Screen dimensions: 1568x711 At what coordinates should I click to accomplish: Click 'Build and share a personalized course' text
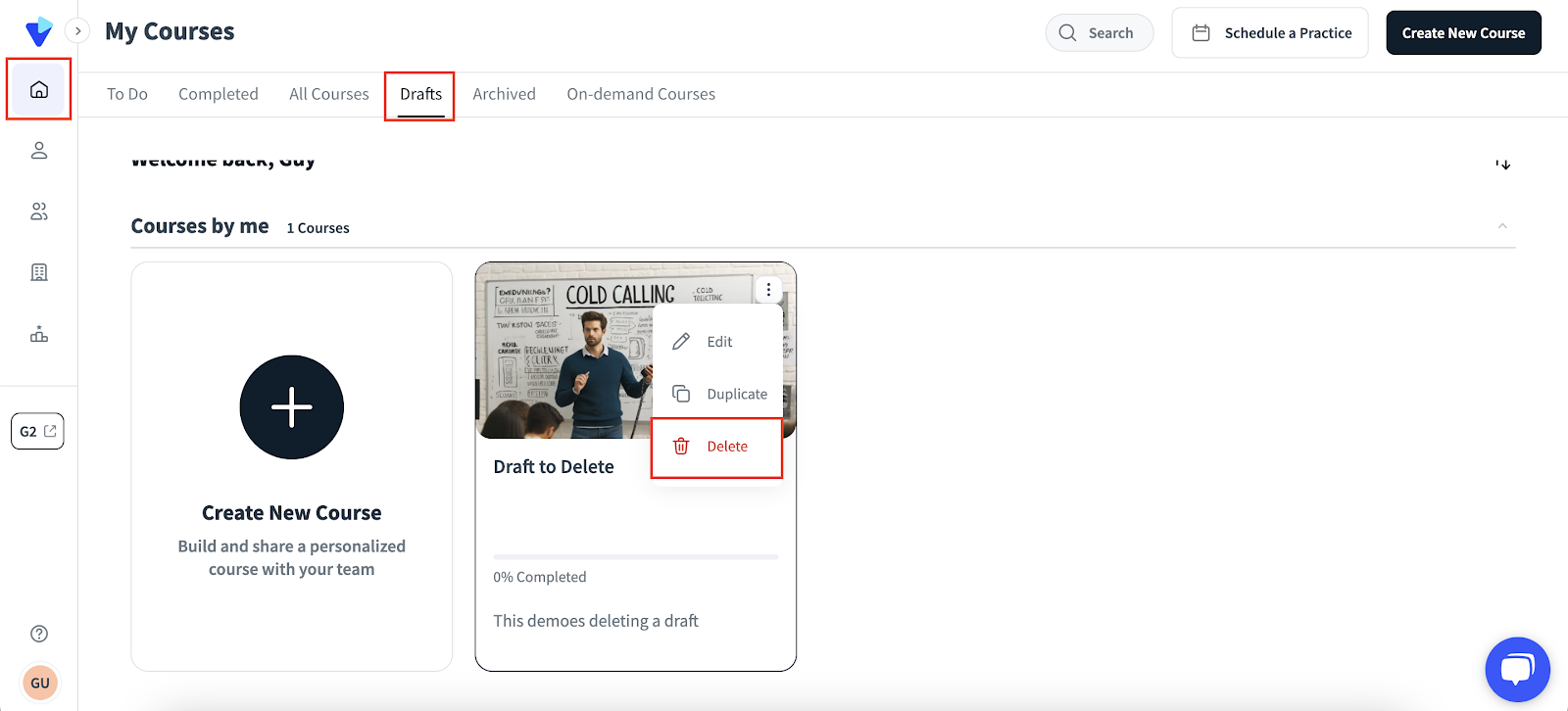pyautogui.click(x=292, y=558)
